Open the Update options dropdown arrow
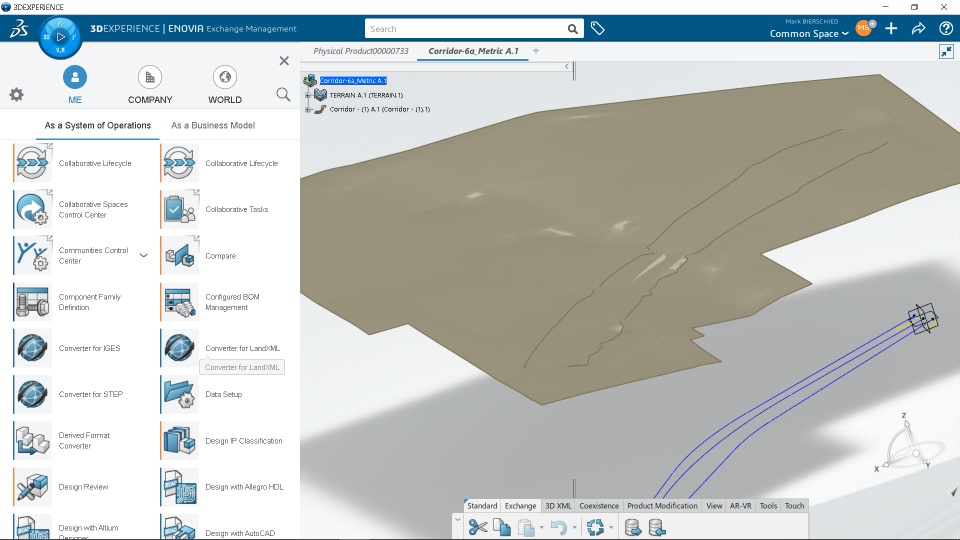This screenshot has width=960, height=540. coord(610,527)
